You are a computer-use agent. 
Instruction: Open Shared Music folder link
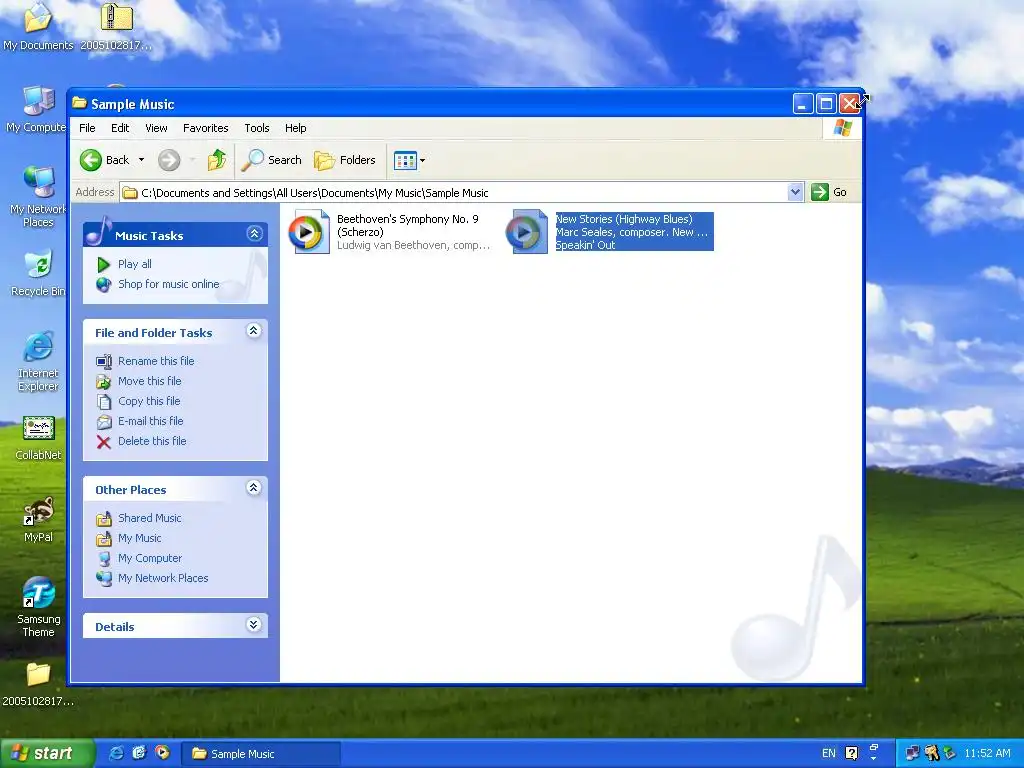coord(149,519)
